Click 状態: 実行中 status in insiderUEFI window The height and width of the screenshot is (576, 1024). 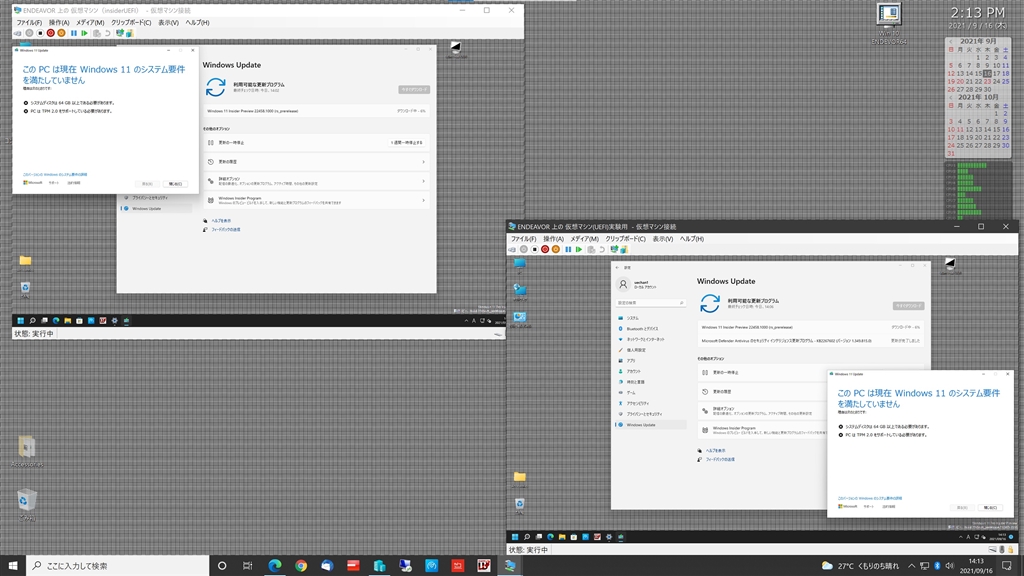click(x=34, y=334)
